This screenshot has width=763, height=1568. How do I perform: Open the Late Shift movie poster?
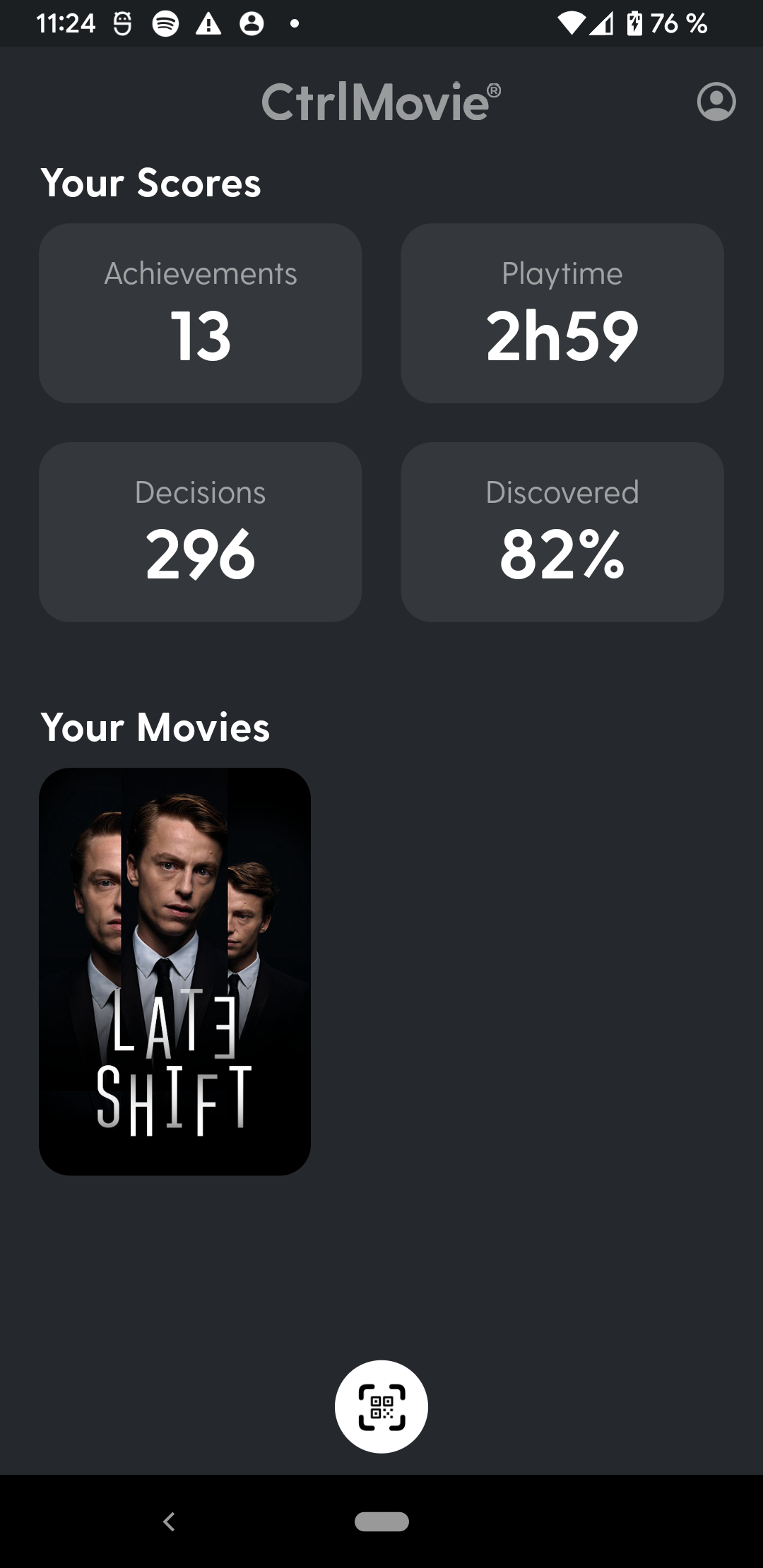tap(175, 971)
